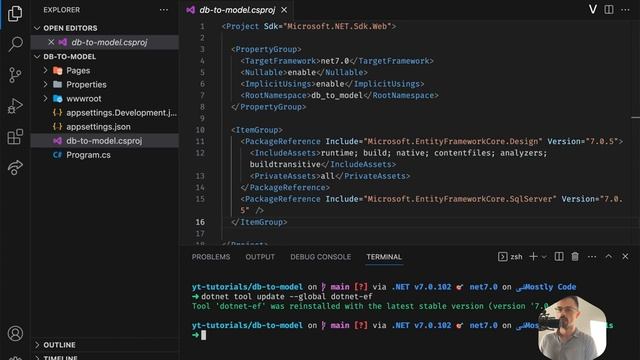This screenshot has height=360, width=640.
Task: Split the terminal panel
Action: pyautogui.click(x=559, y=256)
